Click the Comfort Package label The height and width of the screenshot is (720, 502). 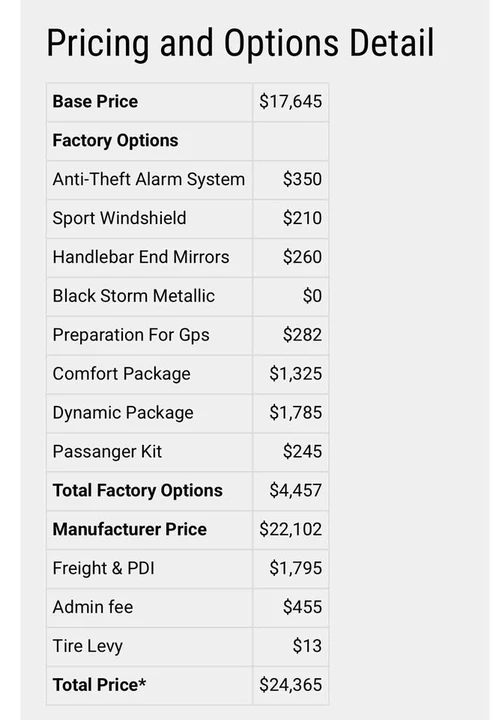coord(121,374)
